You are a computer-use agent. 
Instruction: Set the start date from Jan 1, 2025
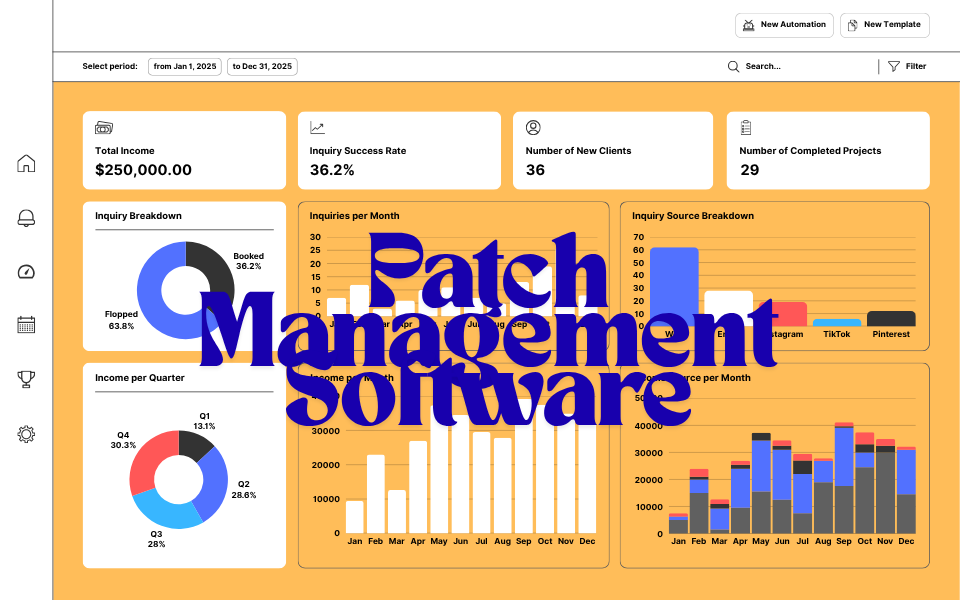coord(185,66)
